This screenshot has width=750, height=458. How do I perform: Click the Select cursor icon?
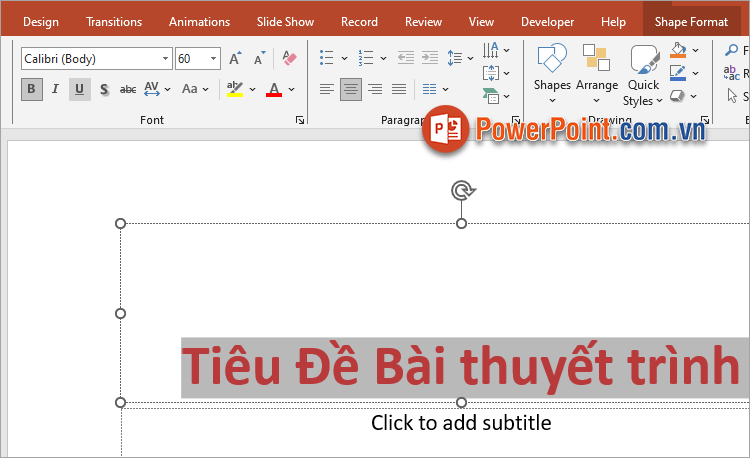[x=732, y=96]
